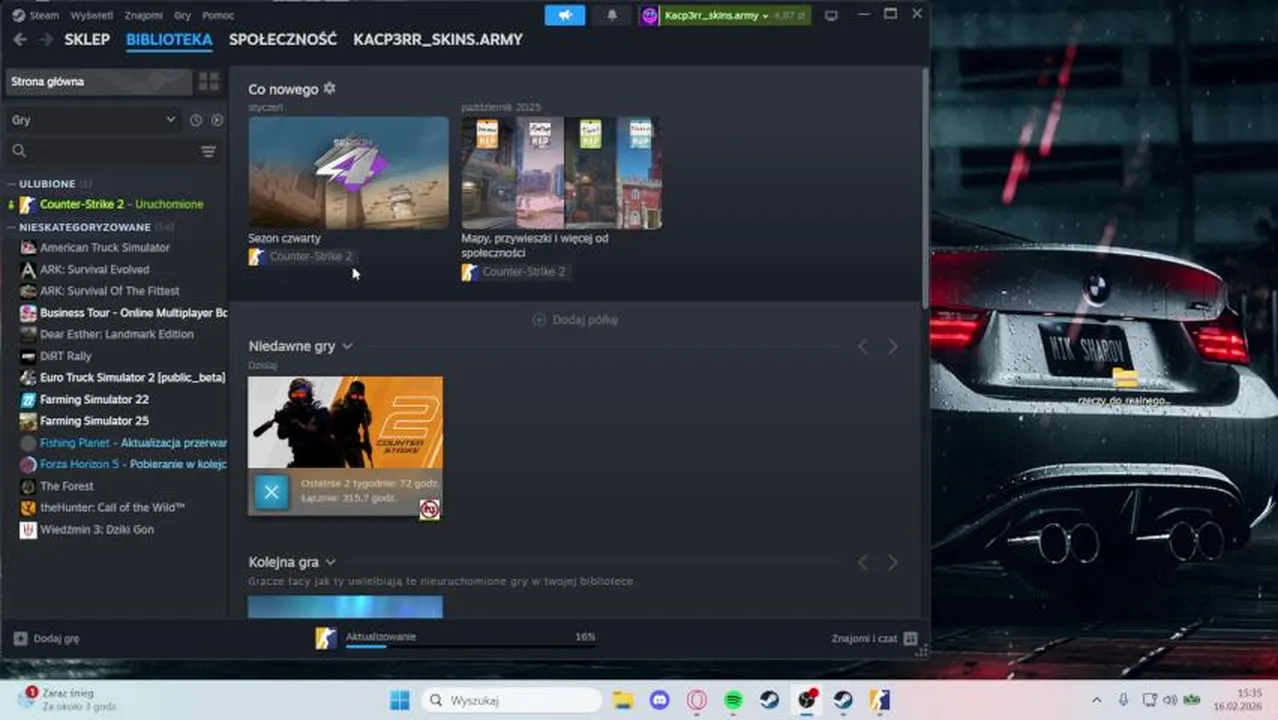This screenshot has height=720, width=1278.
Task: Select ARK: Survival Evolved in the game list
Action: click(95, 270)
